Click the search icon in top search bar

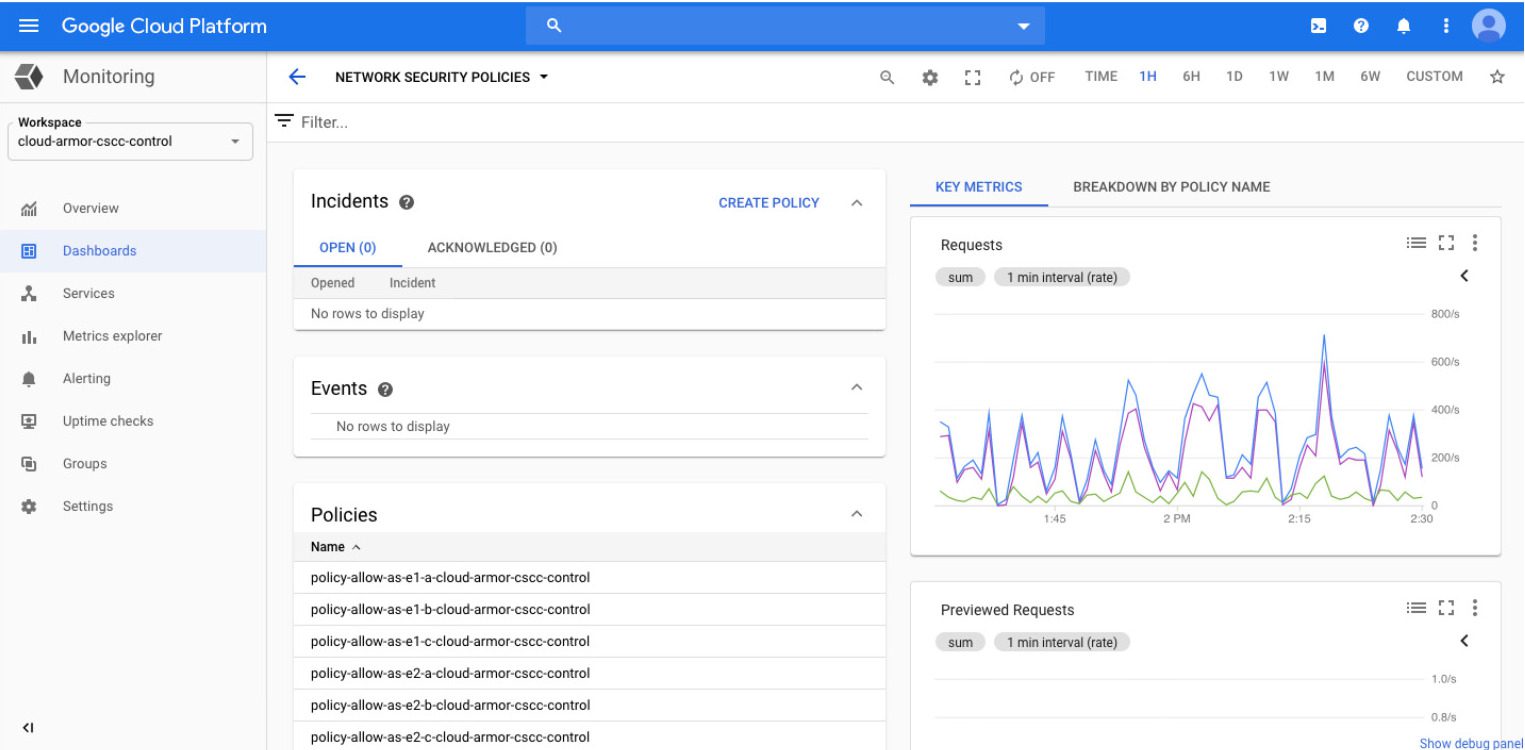click(553, 26)
